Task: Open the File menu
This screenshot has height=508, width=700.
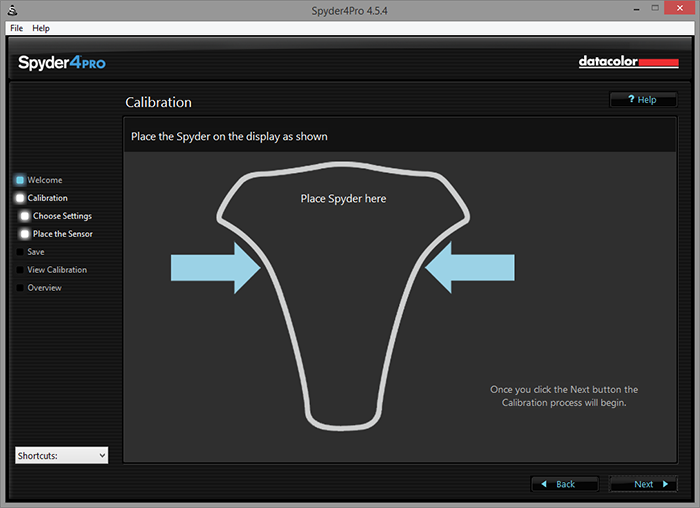Action: (x=16, y=28)
